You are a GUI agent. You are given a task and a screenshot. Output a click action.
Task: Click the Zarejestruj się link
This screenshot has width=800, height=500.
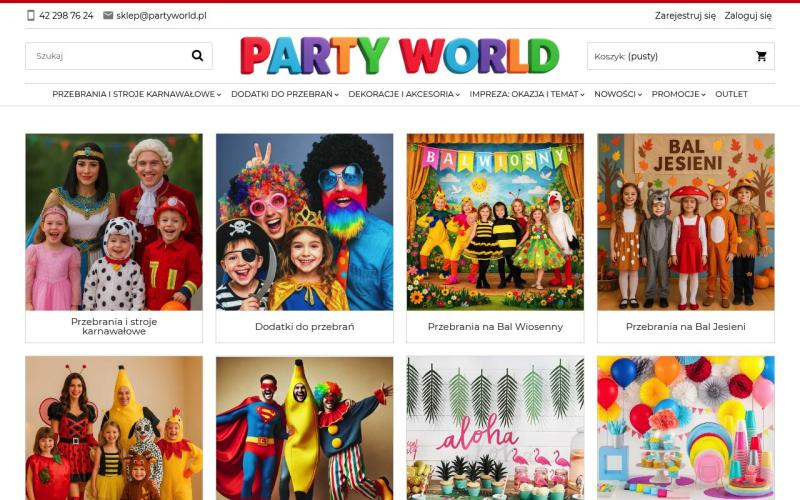point(685,16)
